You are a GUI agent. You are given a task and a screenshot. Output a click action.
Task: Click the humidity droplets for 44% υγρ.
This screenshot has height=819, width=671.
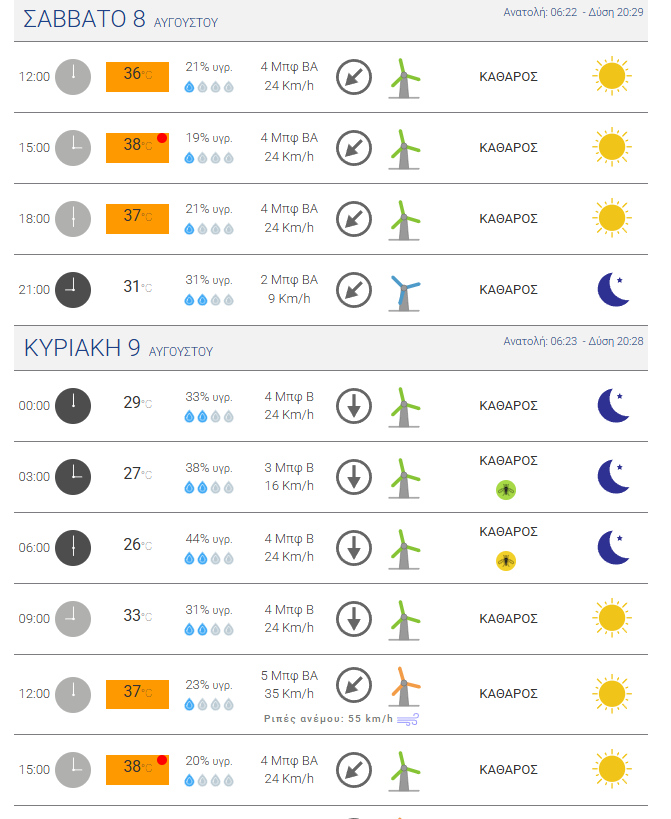(x=209, y=559)
